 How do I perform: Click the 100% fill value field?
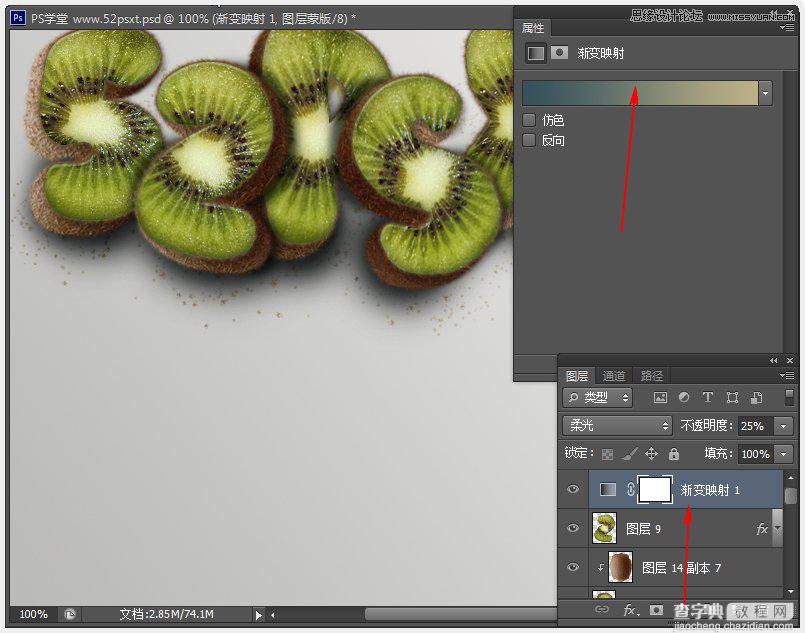pos(756,454)
